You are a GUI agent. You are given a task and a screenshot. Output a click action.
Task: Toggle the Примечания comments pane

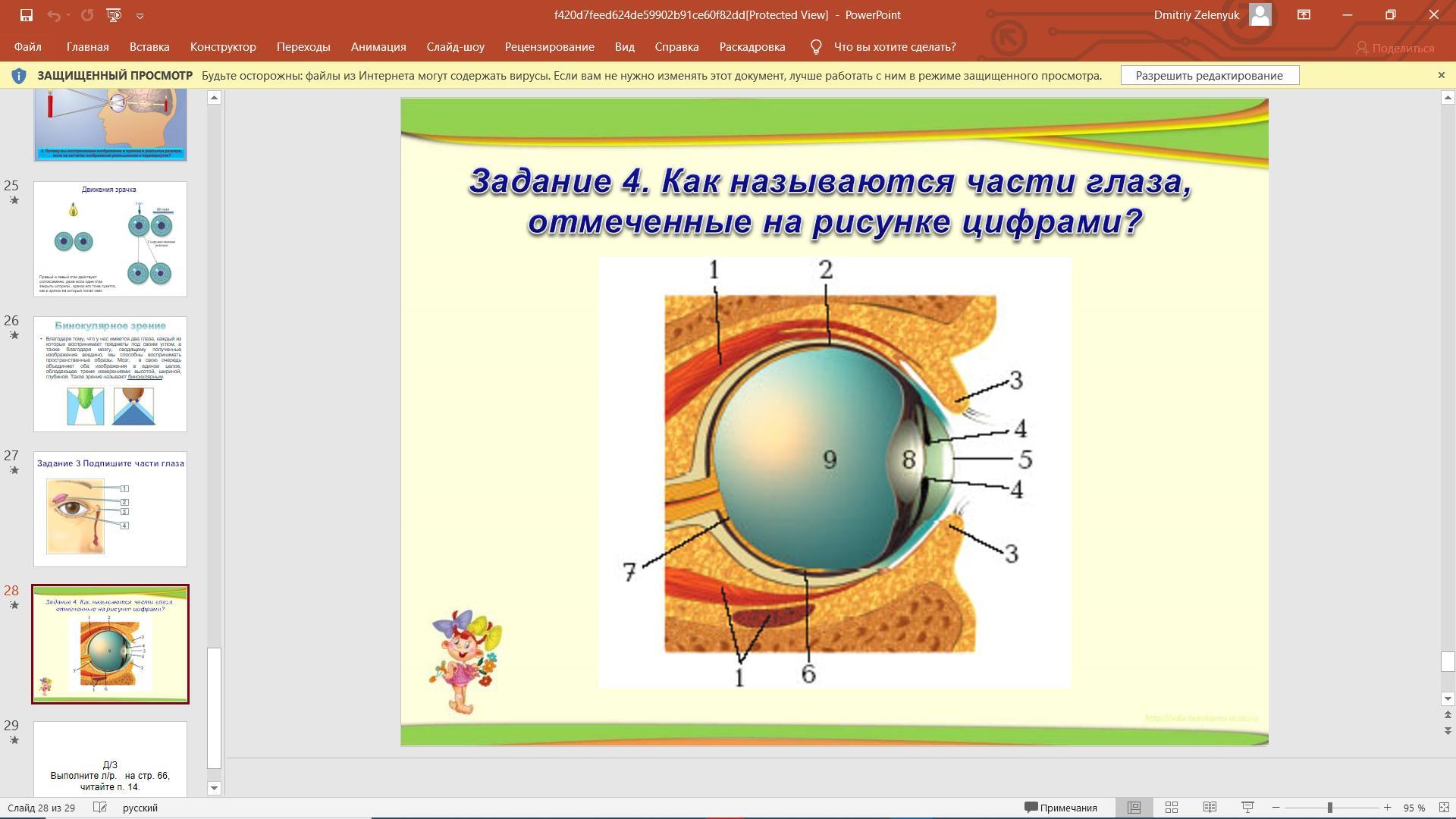tap(1061, 808)
